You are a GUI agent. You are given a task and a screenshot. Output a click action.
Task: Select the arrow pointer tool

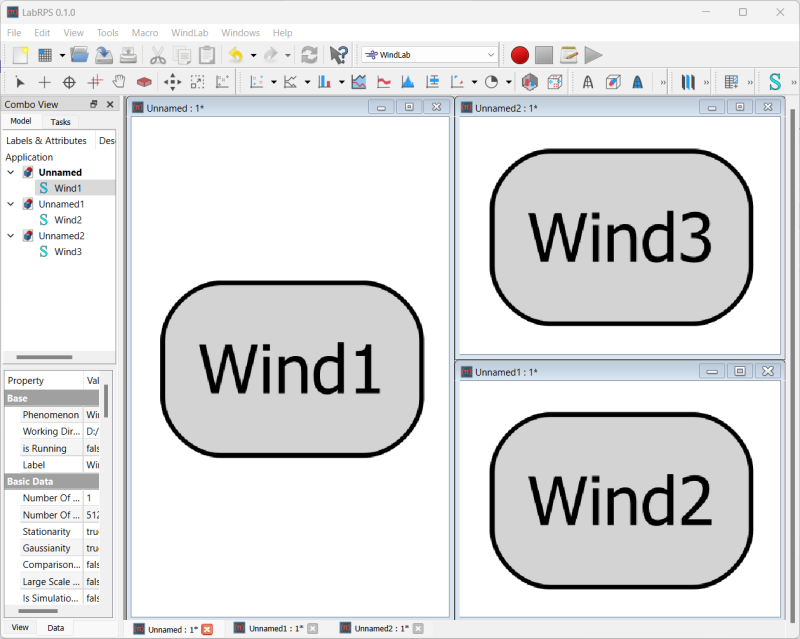click(x=20, y=82)
